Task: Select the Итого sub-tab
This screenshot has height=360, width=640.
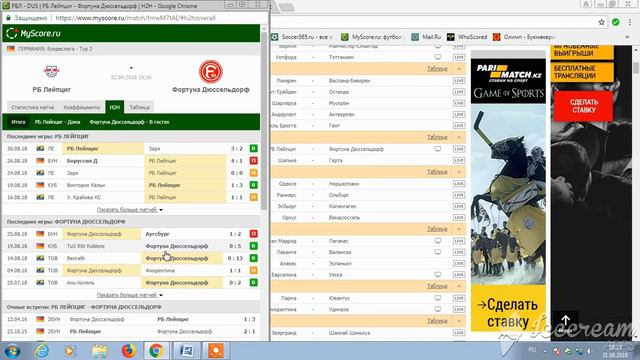Action: point(18,122)
